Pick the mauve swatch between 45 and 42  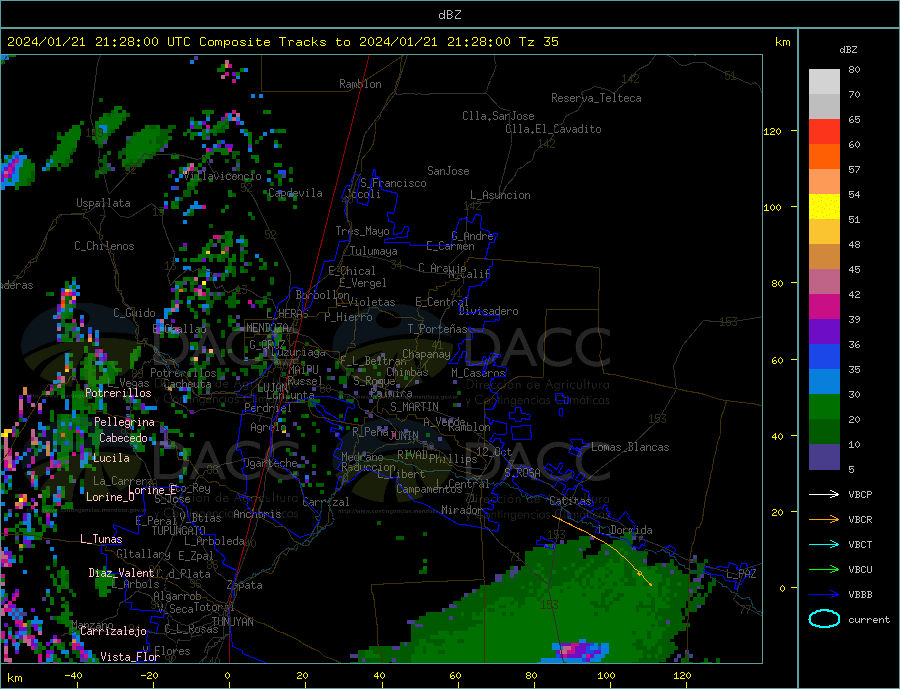[x=824, y=281]
